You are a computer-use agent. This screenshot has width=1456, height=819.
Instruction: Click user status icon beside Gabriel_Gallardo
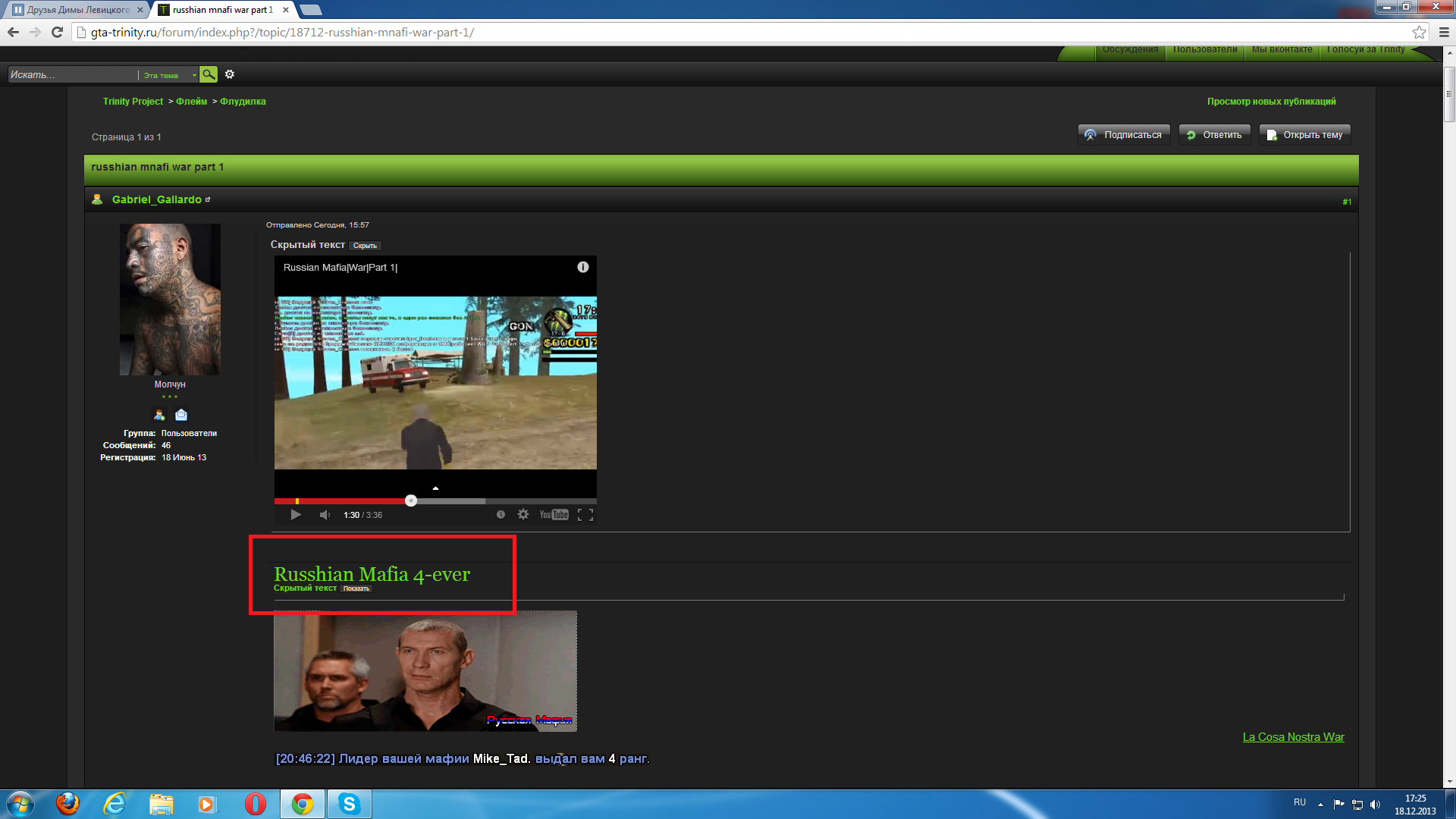pos(97,199)
